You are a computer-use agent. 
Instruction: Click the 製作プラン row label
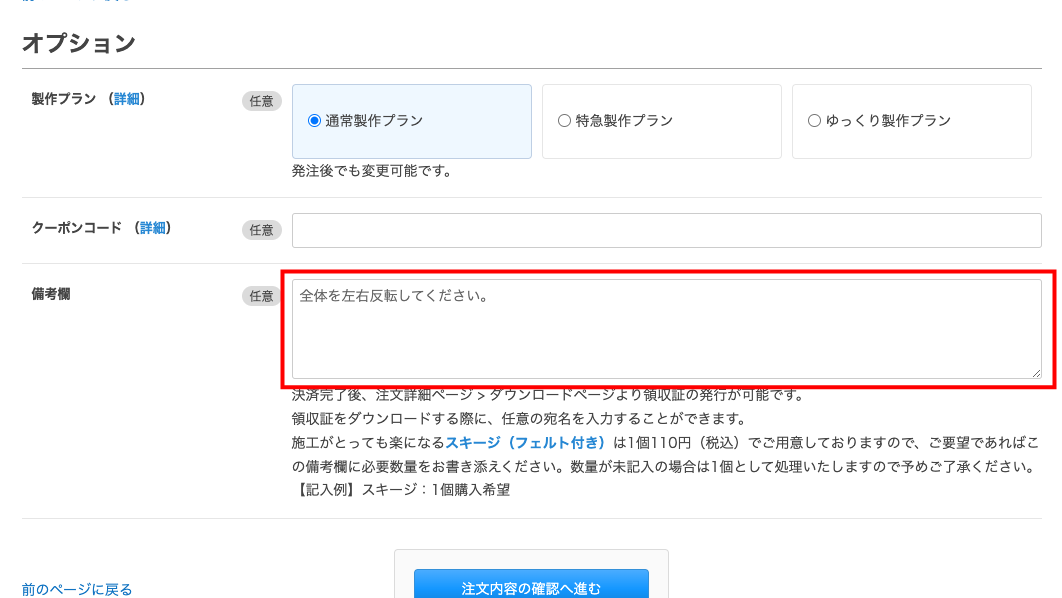[64, 99]
